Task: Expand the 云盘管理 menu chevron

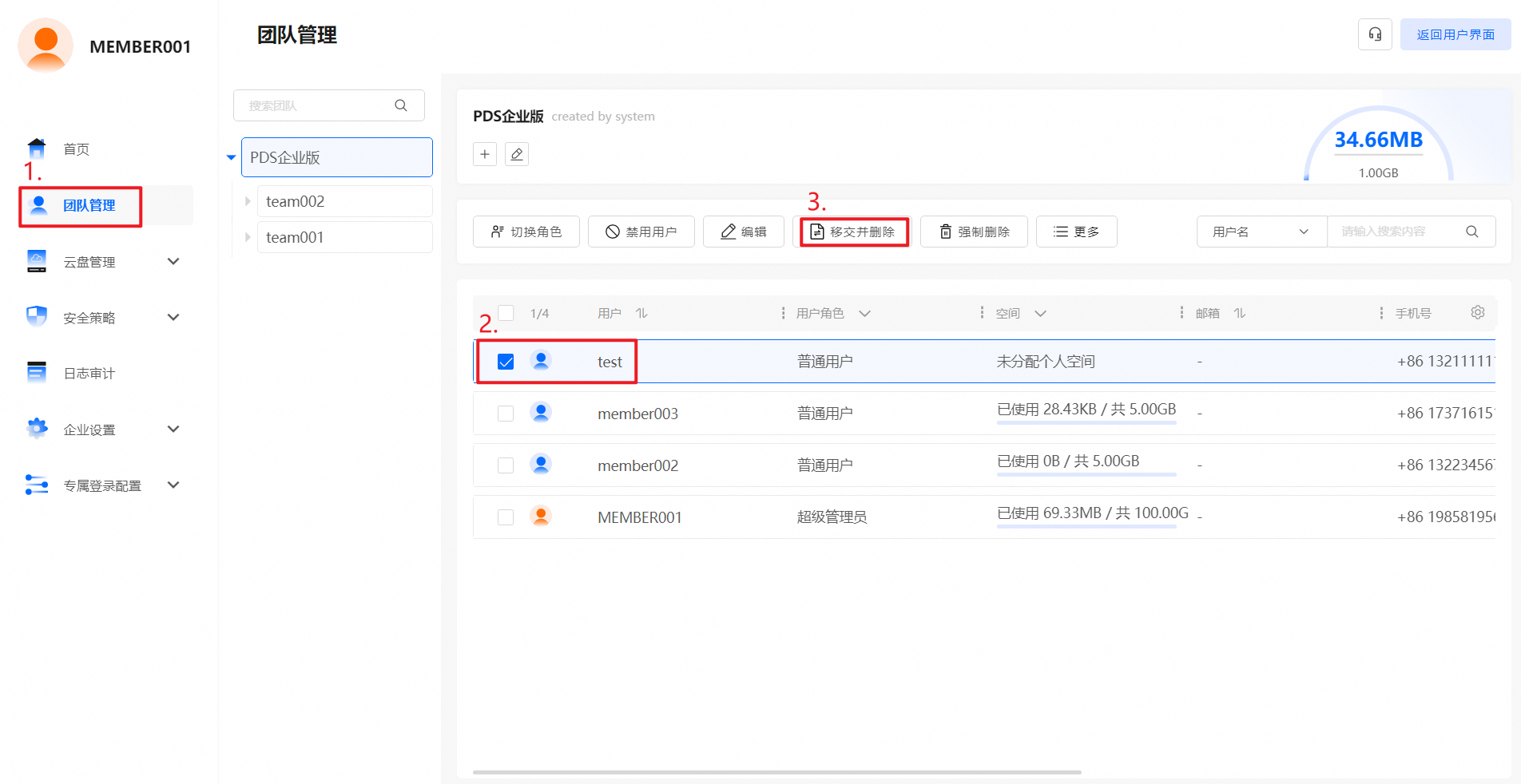Action: [x=173, y=261]
